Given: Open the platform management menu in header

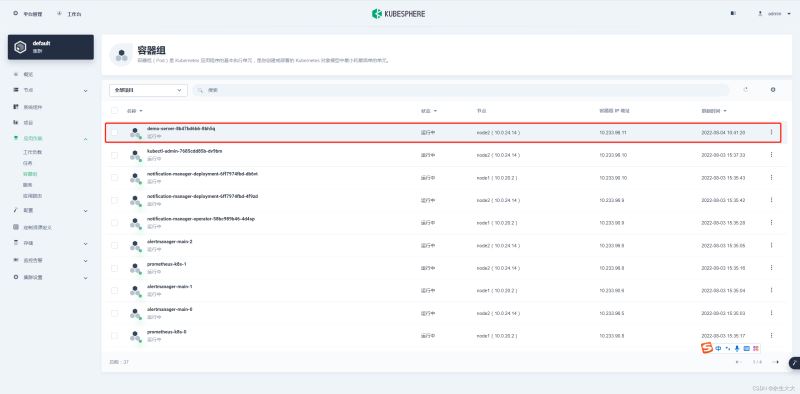Looking at the screenshot, I should 28,14.
